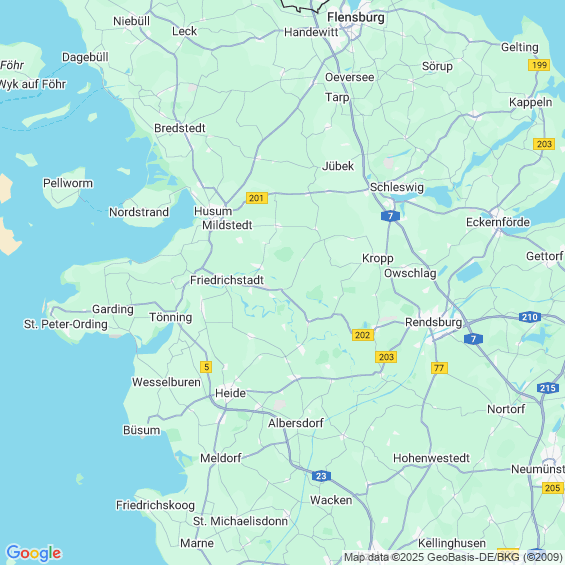Click the 202 road shield west of Rendsburg
This screenshot has height=565, width=565.
point(363,335)
